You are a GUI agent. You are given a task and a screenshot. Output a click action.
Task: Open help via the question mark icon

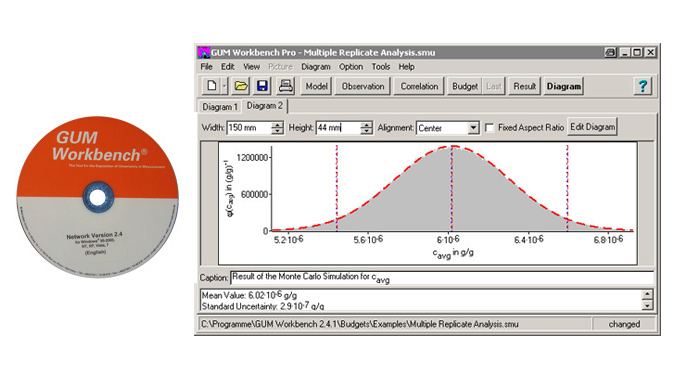(643, 86)
